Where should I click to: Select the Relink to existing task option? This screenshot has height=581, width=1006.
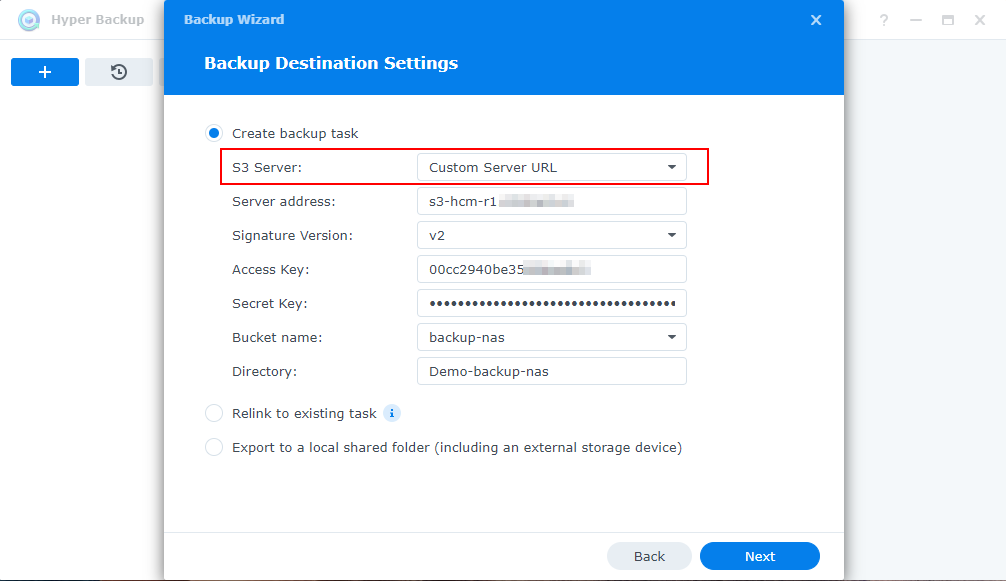click(x=214, y=413)
